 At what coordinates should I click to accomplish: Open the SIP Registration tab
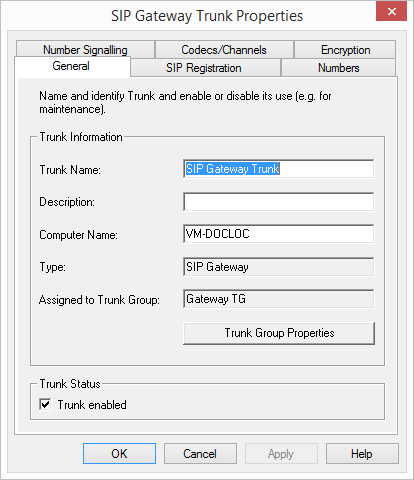pos(205,68)
